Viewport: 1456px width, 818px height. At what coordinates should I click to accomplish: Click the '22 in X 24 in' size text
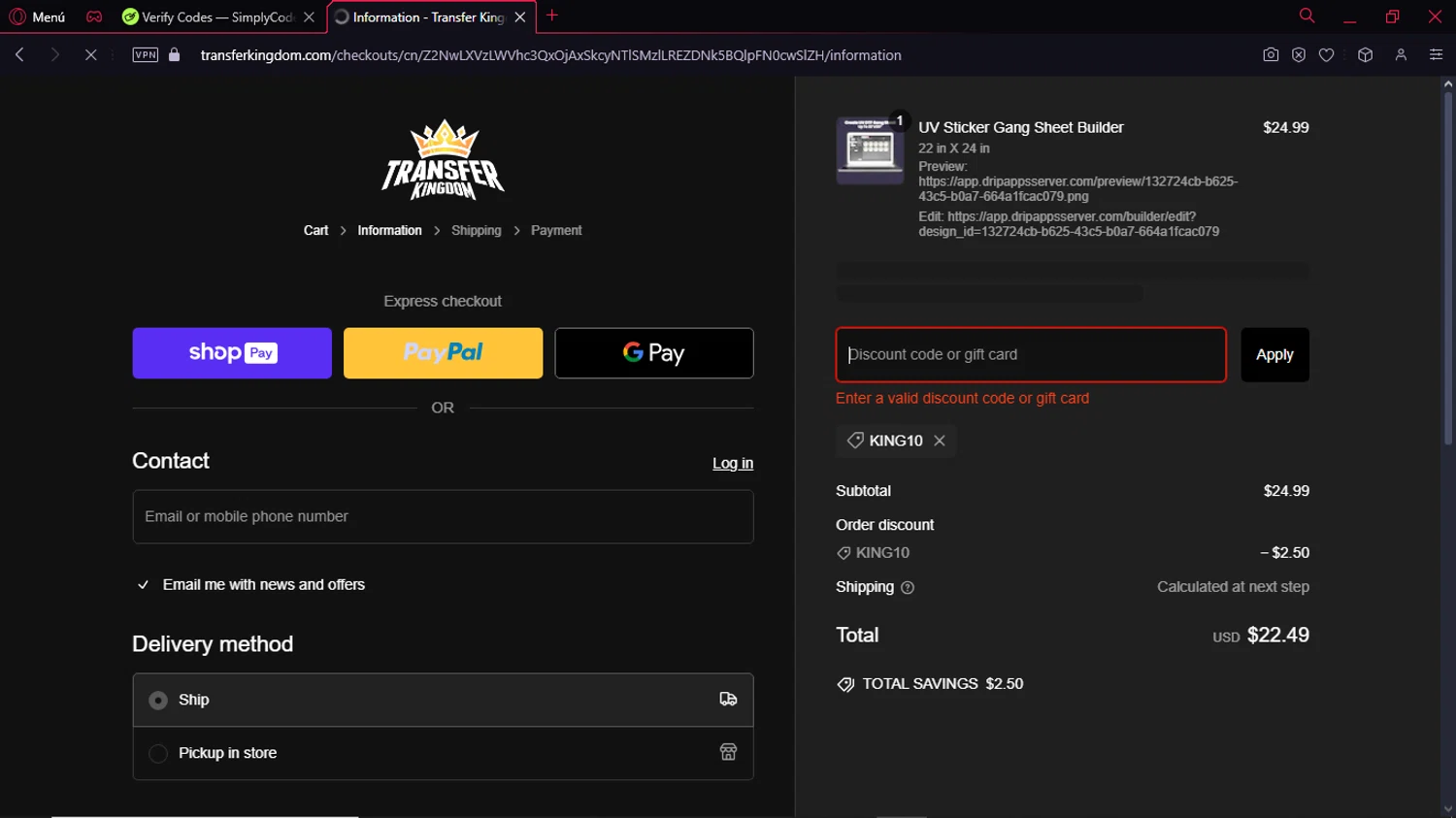point(954,148)
